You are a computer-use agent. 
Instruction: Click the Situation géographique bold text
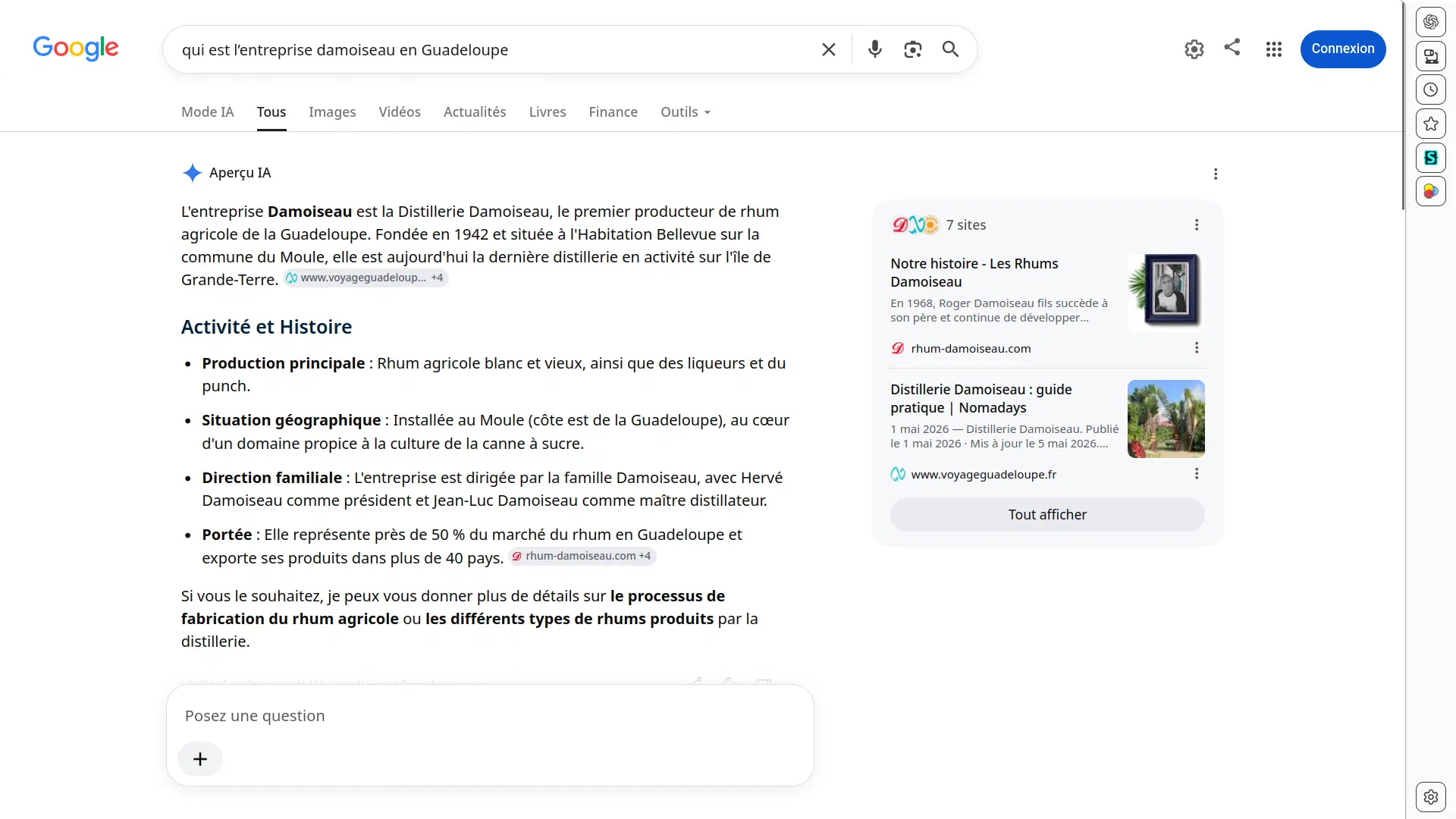click(291, 420)
